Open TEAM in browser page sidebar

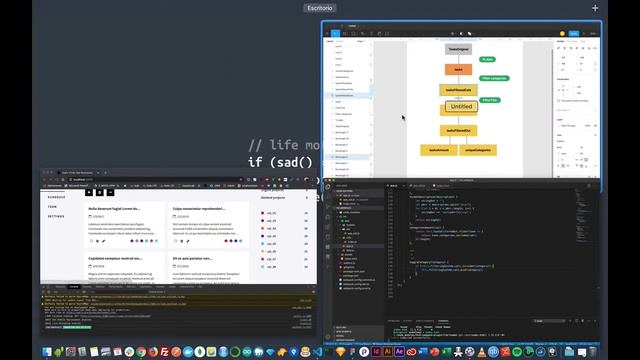tap(53, 207)
